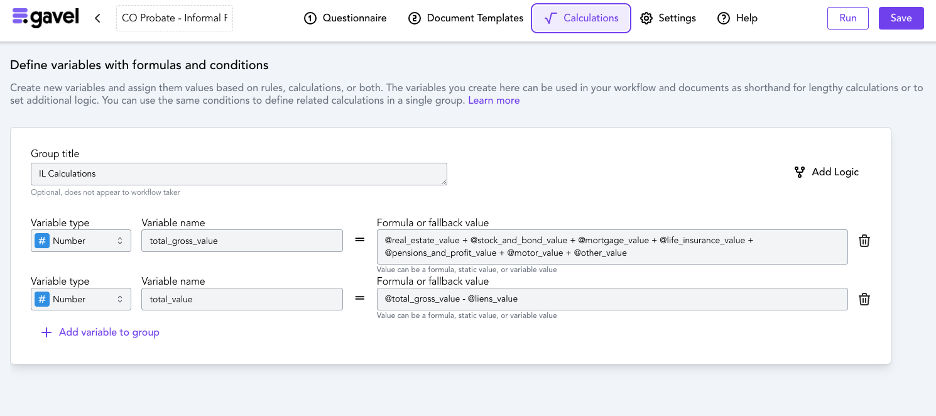Click the purple Save button
This screenshot has width=936, height=416.
click(x=901, y=18)
